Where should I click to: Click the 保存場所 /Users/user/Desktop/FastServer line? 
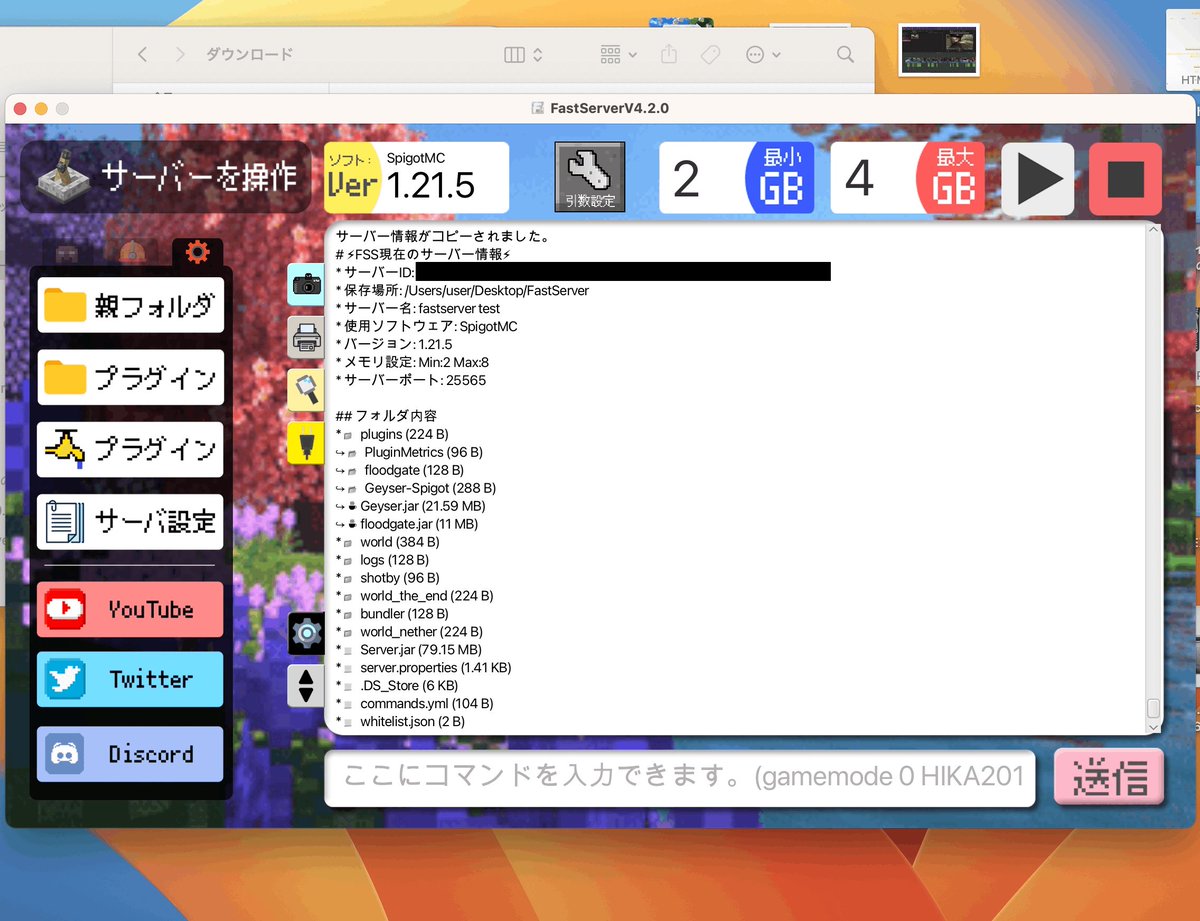[x=462, y=290]
